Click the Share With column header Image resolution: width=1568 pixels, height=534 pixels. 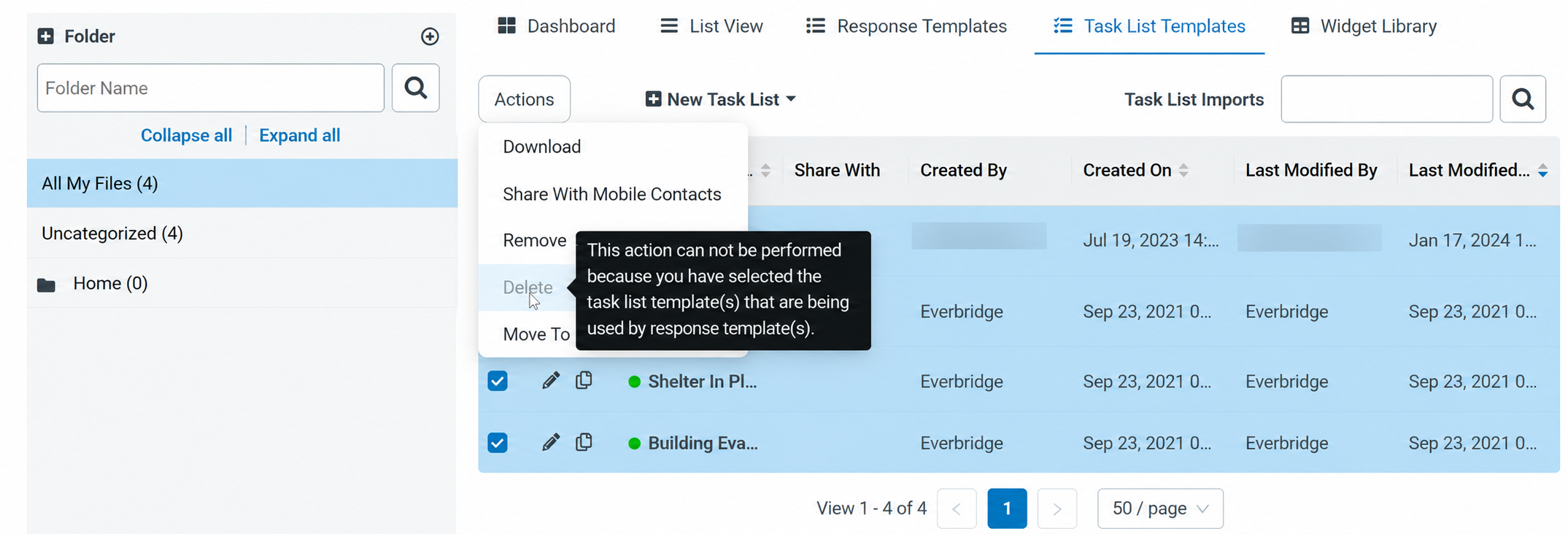[x=837, y=170]
